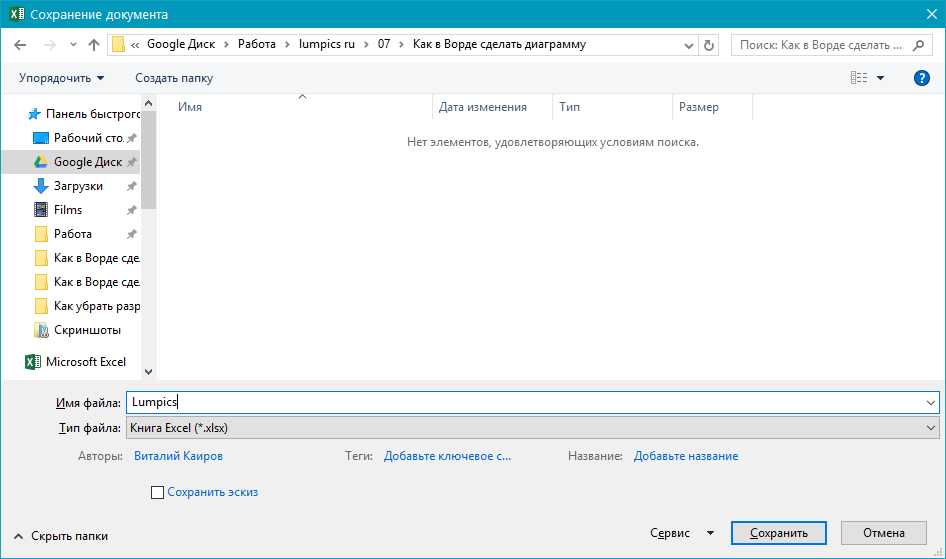Viewport: 946px width, 559px height.
Task: Open the Загрузки folder in sidebar
Action: [78, 186]
